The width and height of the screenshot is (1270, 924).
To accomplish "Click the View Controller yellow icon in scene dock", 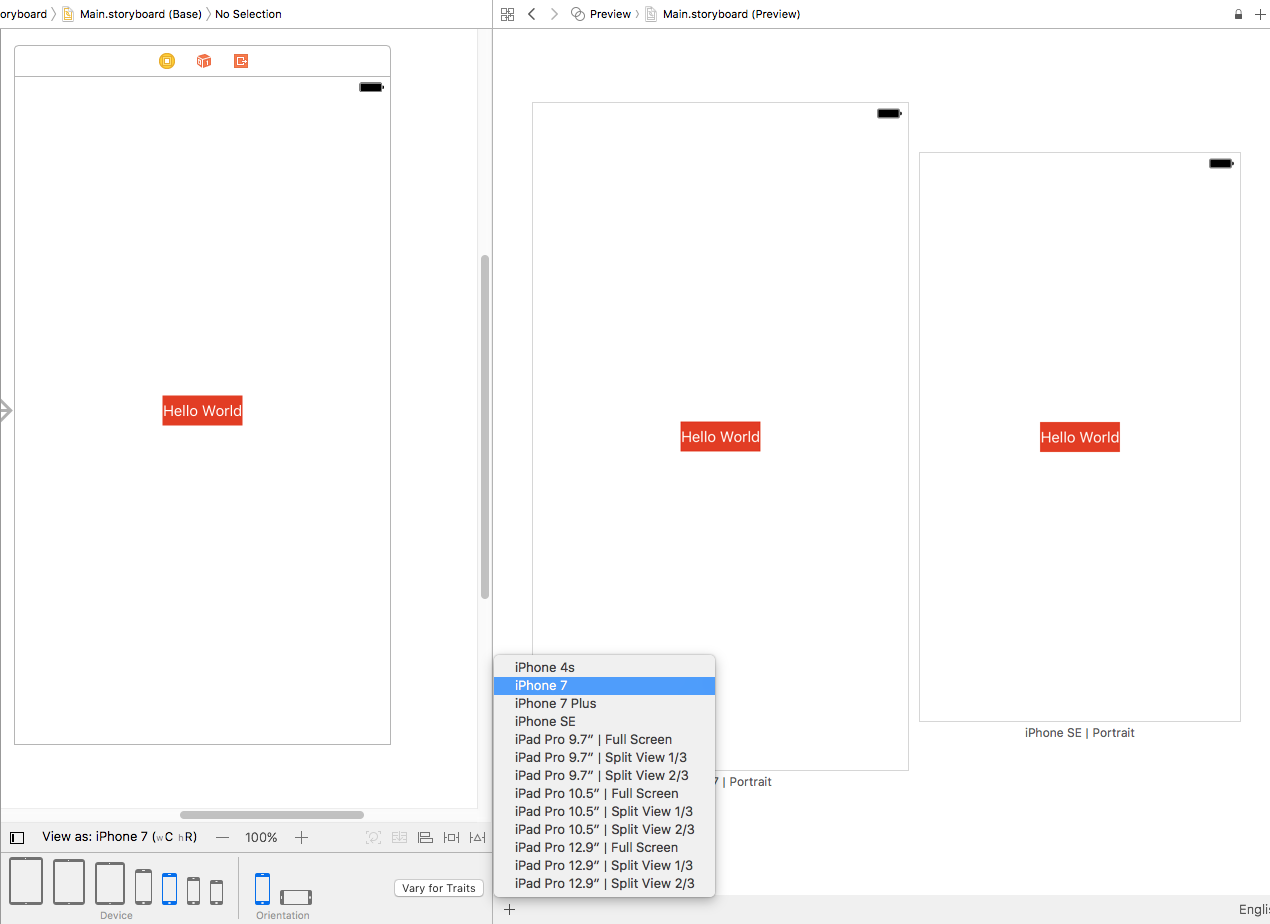I will click(167, 61).
